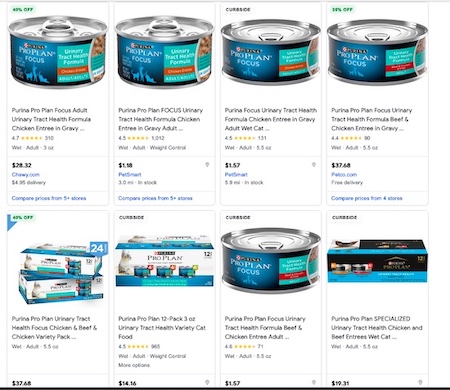Viewport: 450px width, 390px height.
Task: Open Purina Pro Plan Focus Adult 3 oz title
Action: (51, 119)
